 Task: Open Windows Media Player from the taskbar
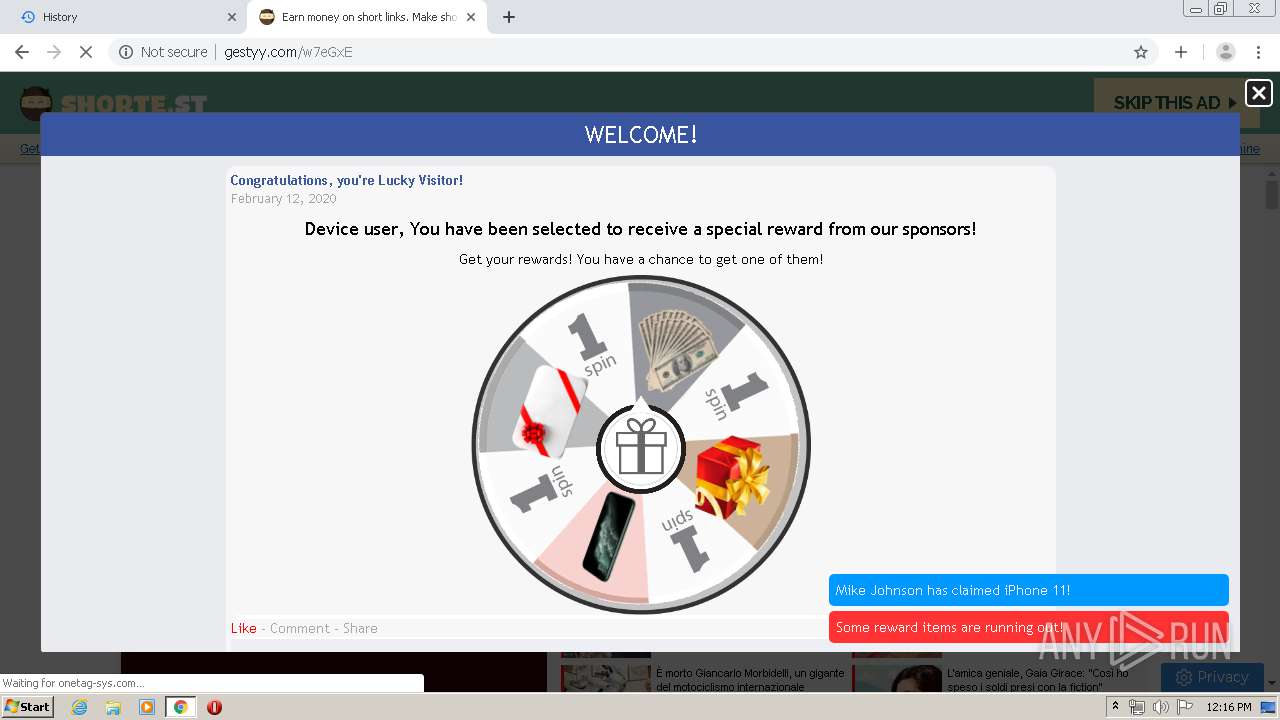point(147,707)
